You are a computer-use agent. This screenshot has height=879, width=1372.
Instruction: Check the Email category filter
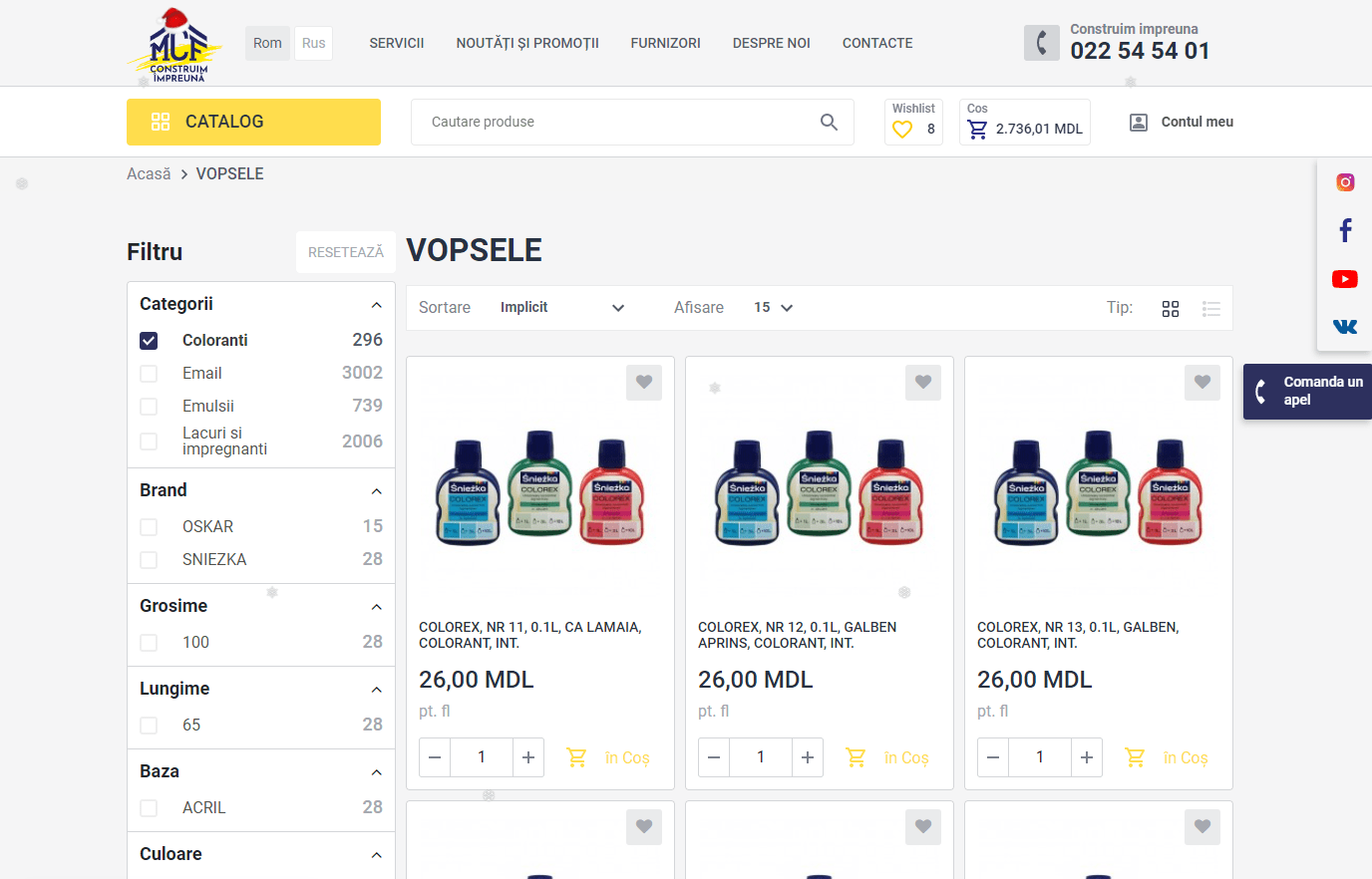pyautogui.click(x=149, y=374)
